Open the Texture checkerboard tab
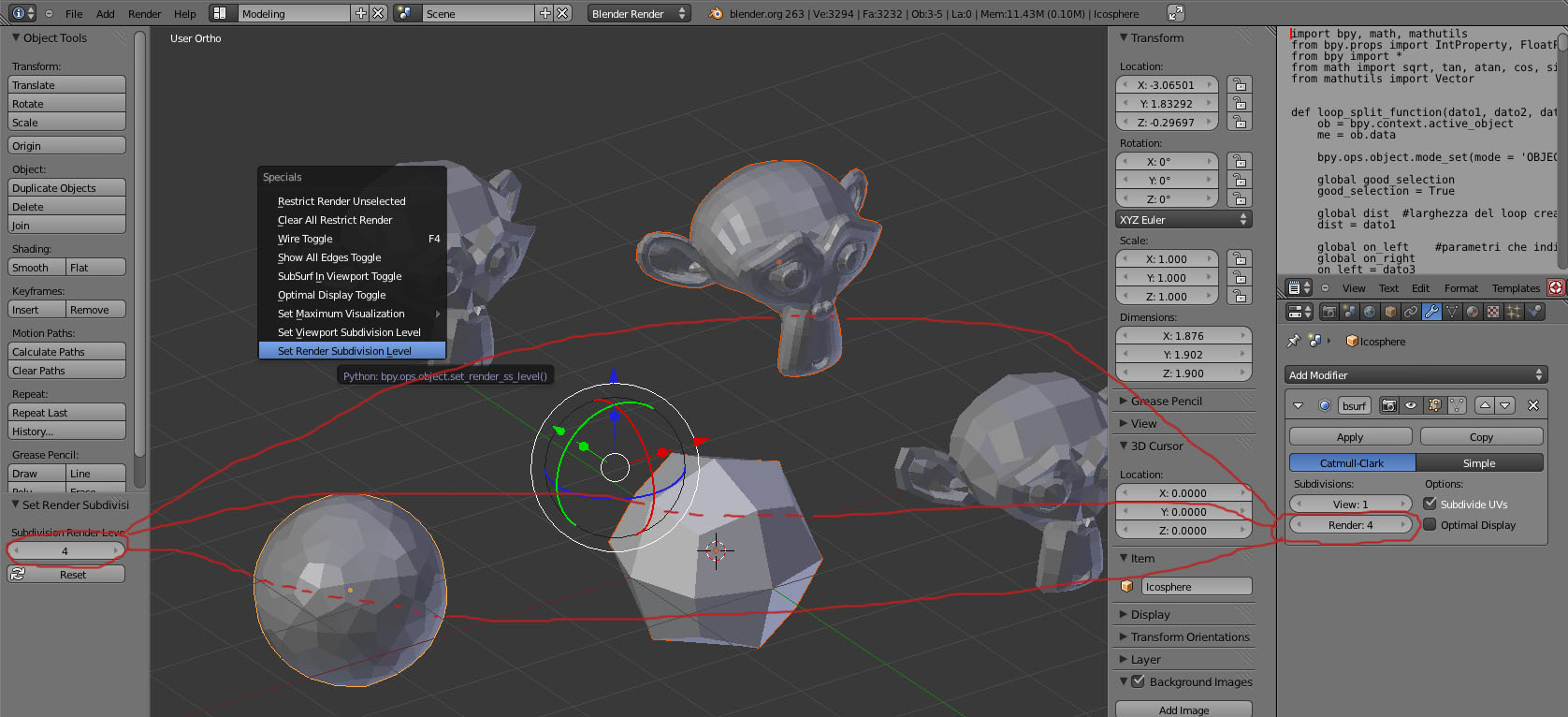1568x717 pixels. click(x=1493, y=312)
